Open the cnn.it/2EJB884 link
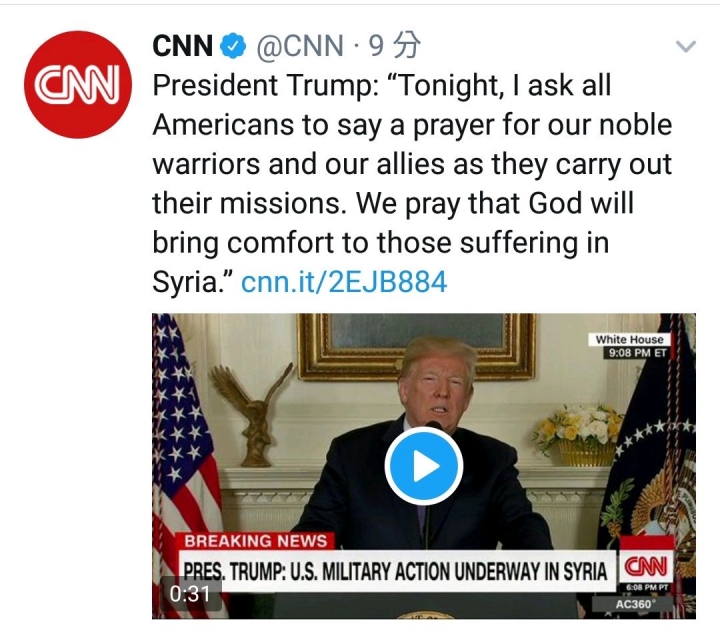Image resolution: width=720 pixels, height=636 pixels. click(344, 281)
